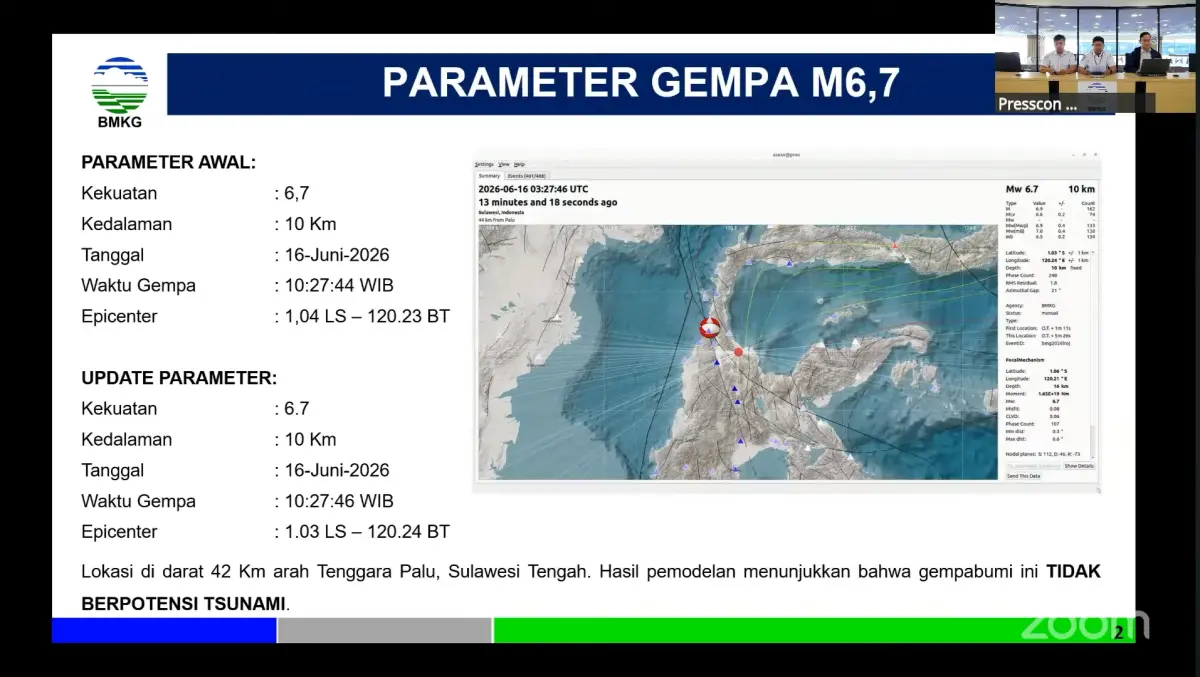This screenshot has height=677, width=1200.
Task: Open the View menu in seismic app
Action: point(504,164)
